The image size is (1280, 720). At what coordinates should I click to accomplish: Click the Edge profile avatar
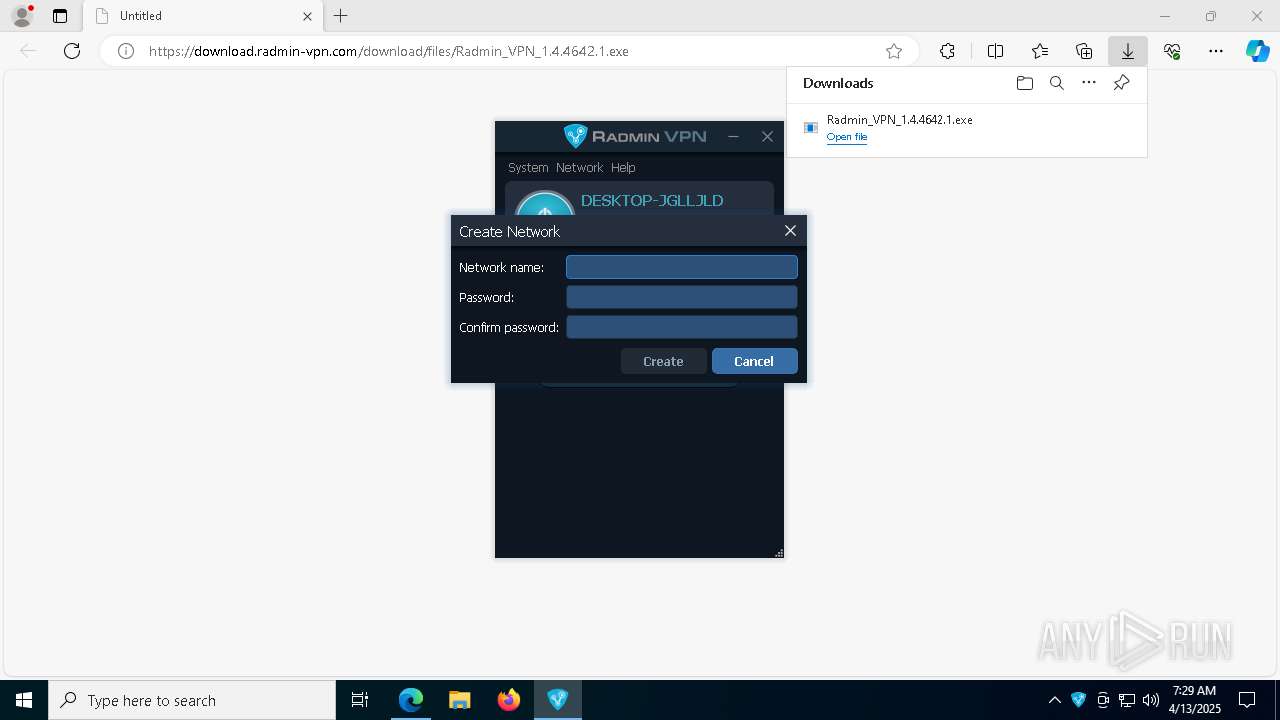click(x=21, y=16)
